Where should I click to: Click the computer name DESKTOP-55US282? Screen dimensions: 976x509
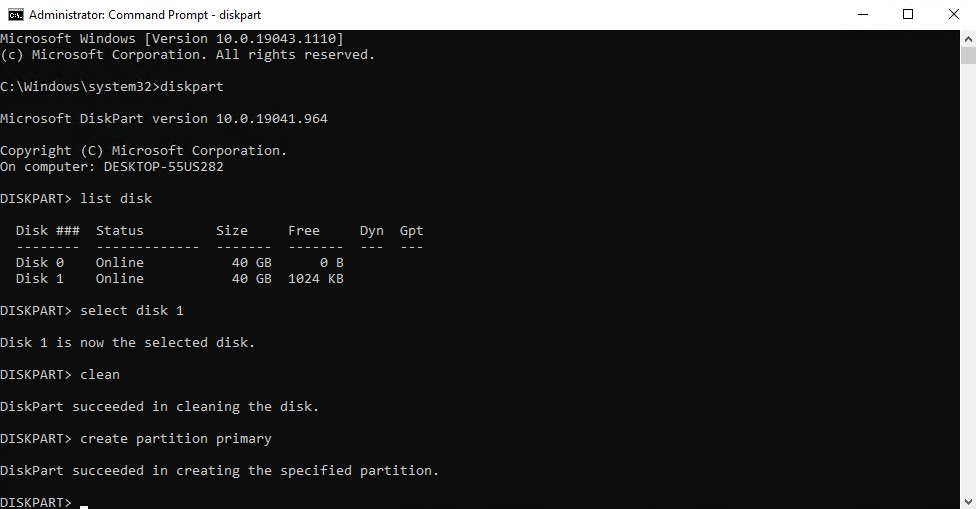[164, 167]
